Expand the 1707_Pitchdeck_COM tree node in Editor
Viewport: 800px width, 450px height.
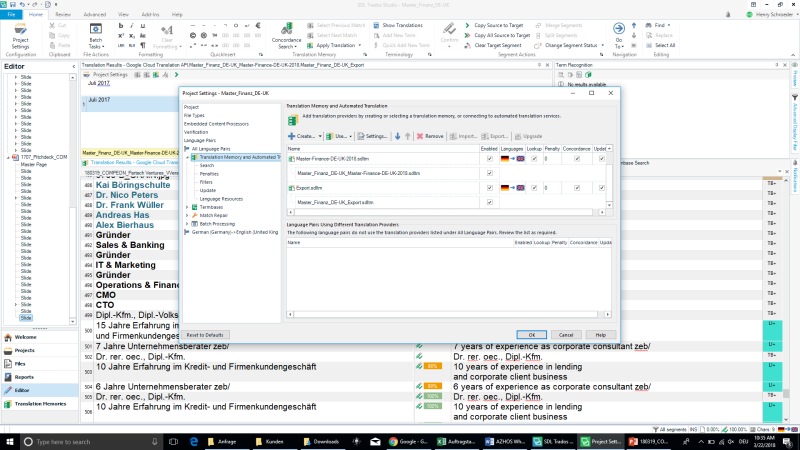pos(8,158)
